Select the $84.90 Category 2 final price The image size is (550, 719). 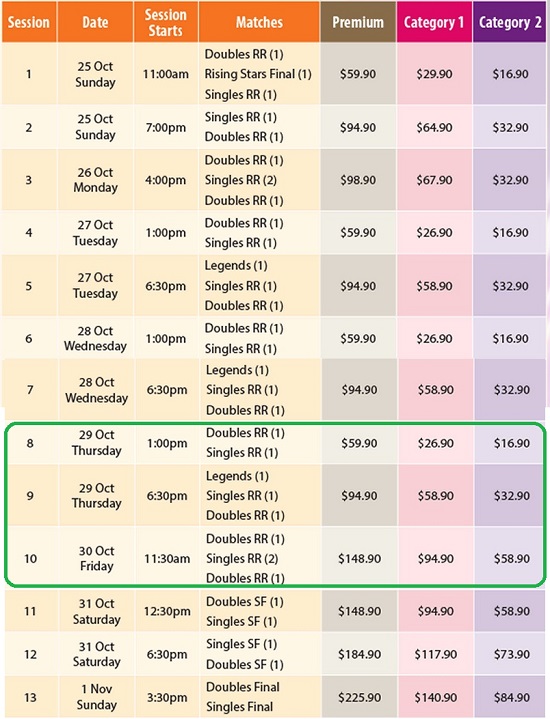pos(512,697)
